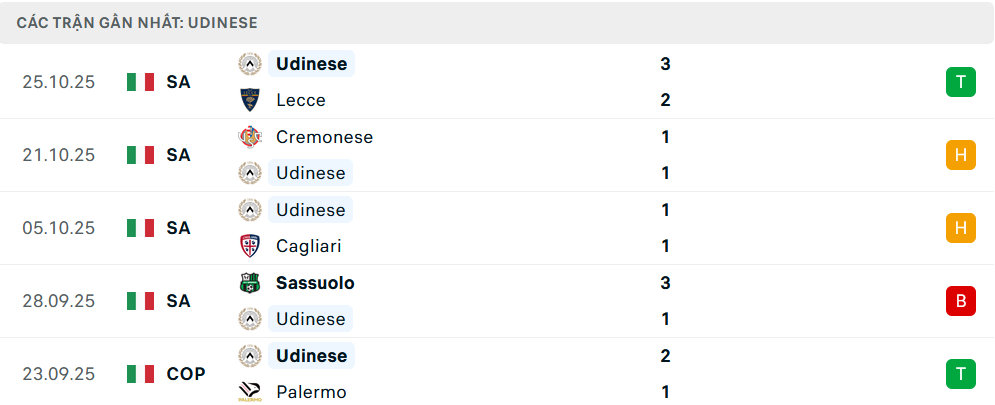Open the Lecce team link
995x405 pixels.
[300, 100]
